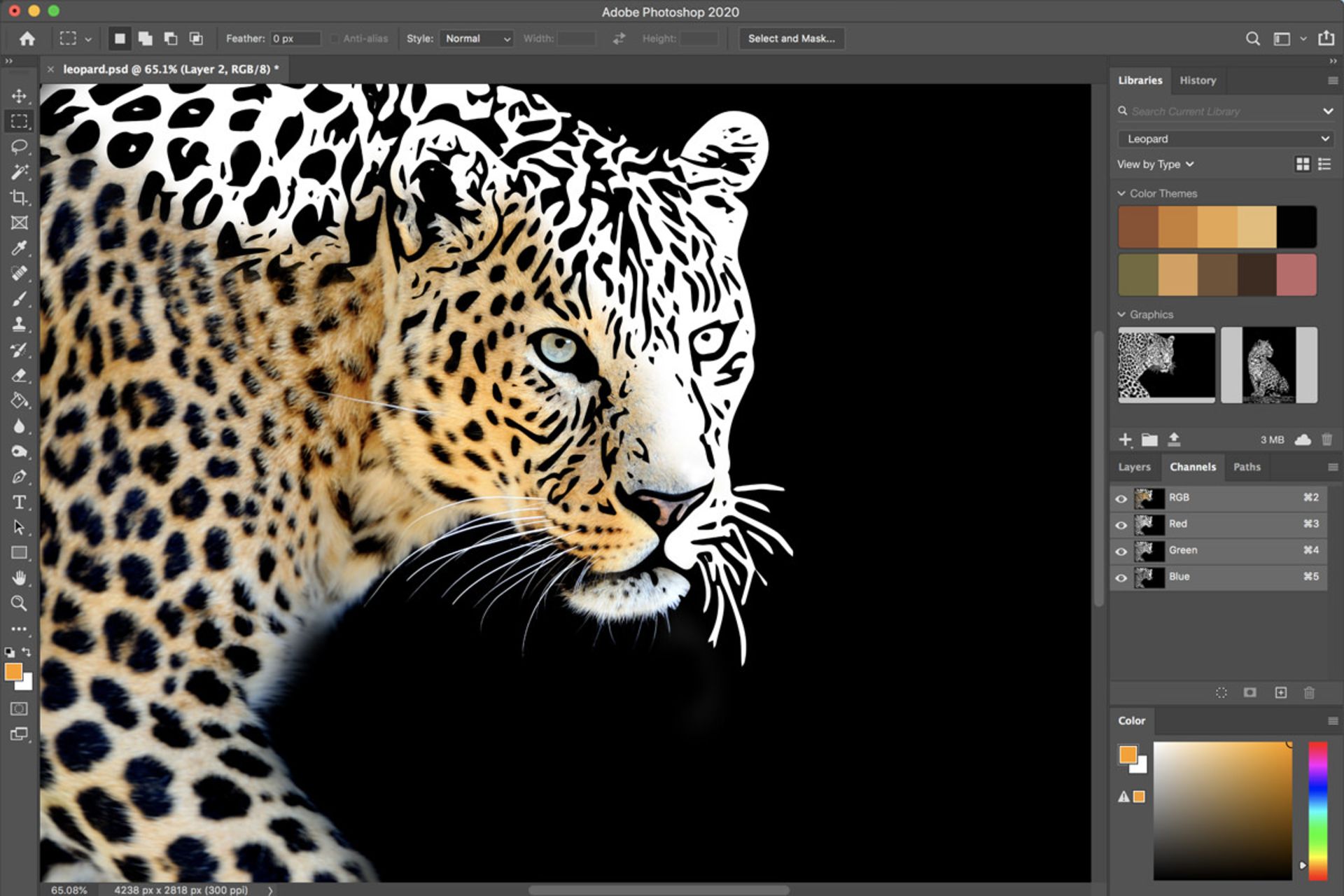Open the Leopard library dropdown
The width and height of the screenshot is (1344, 896).
coord(1226,139)
